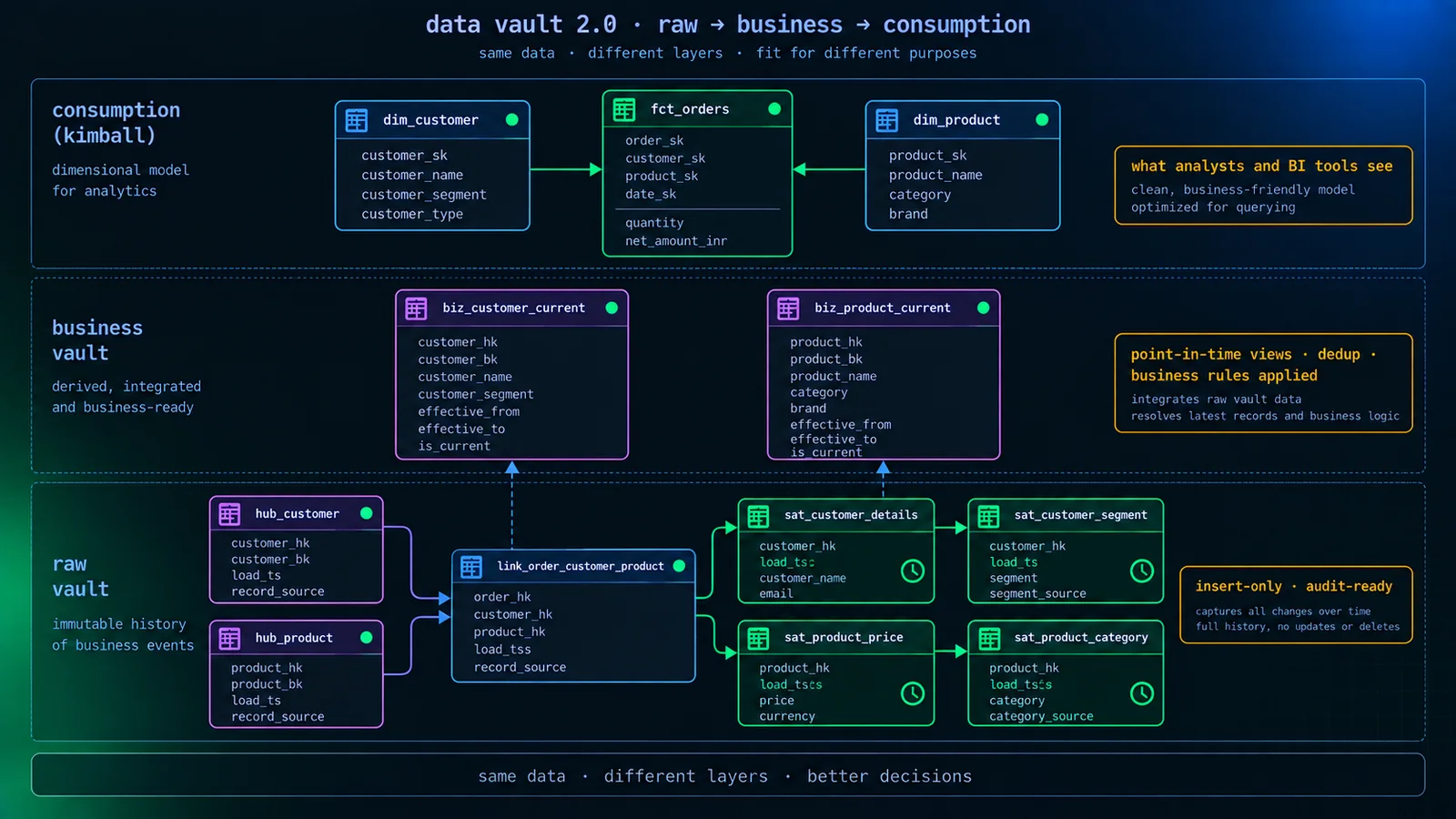Click the green status dot on hub_customer
The image size is (1456, 819).
(x=366, y=513)
